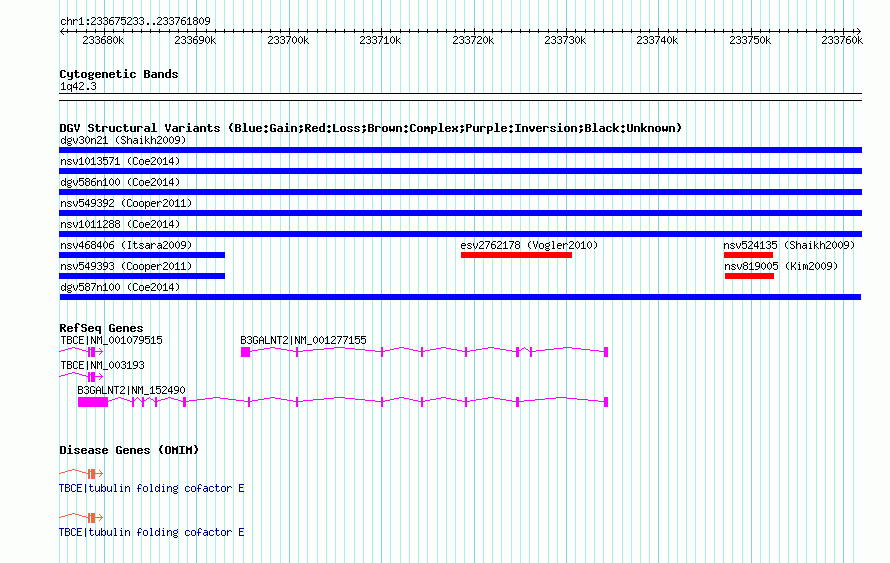Click the nsv468406 (Itsara2009) label
This screenshot has height=563, width=890.
[x=126, y=245]
